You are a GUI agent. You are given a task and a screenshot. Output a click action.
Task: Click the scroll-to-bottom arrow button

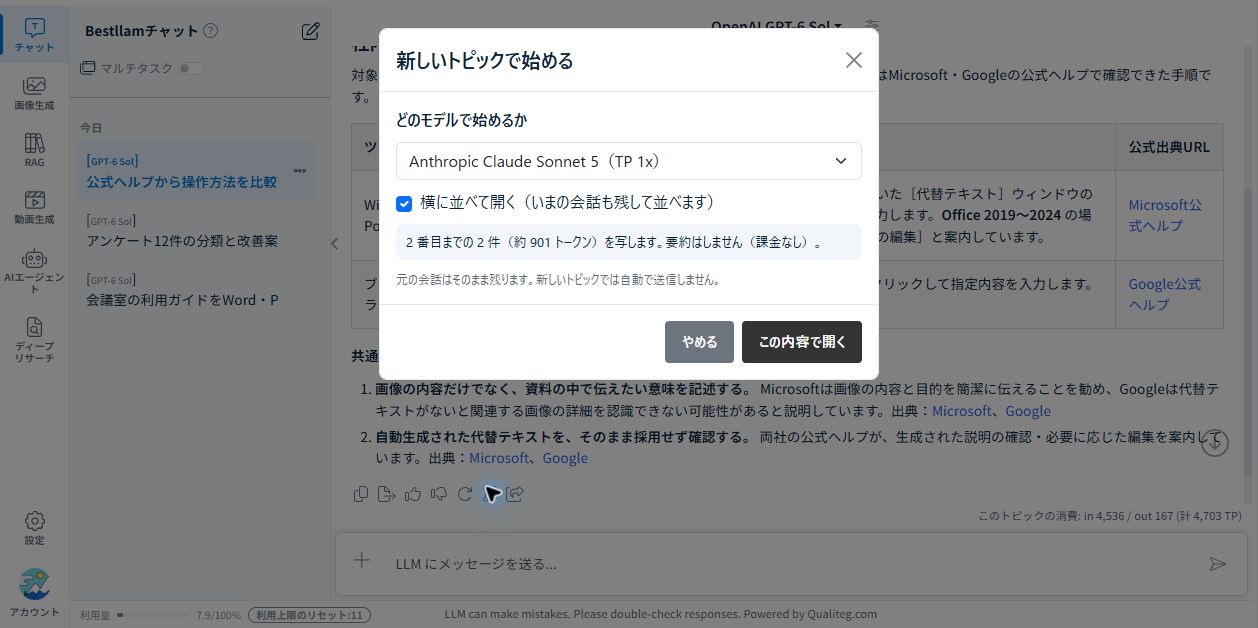tap(1215, 443)
